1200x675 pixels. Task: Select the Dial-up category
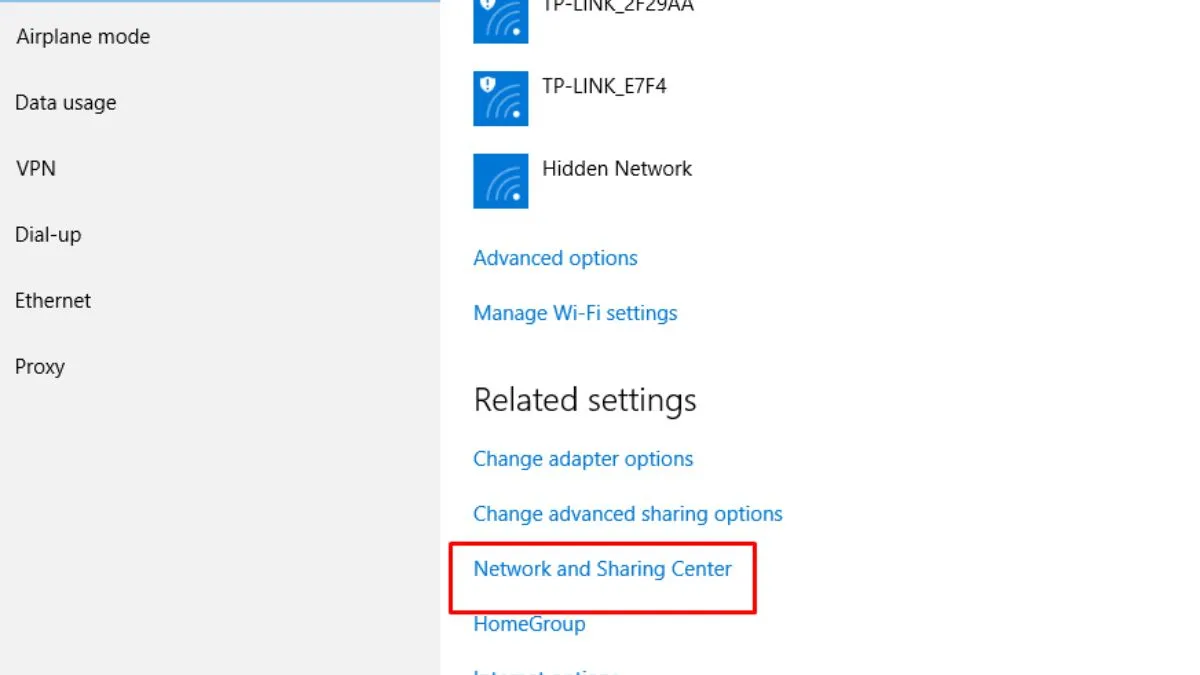pyautogui.click(x=47, y=234)
